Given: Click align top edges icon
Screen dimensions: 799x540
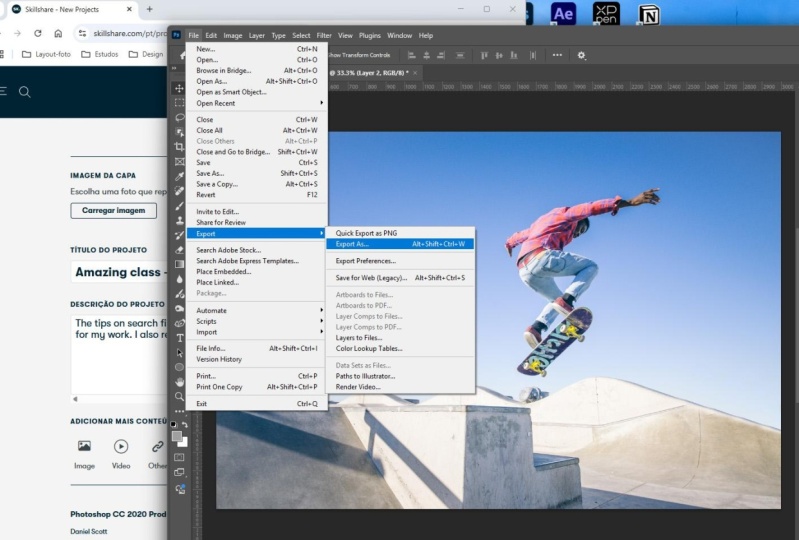Looking at the screenshot, I should (x=484, y=55).
